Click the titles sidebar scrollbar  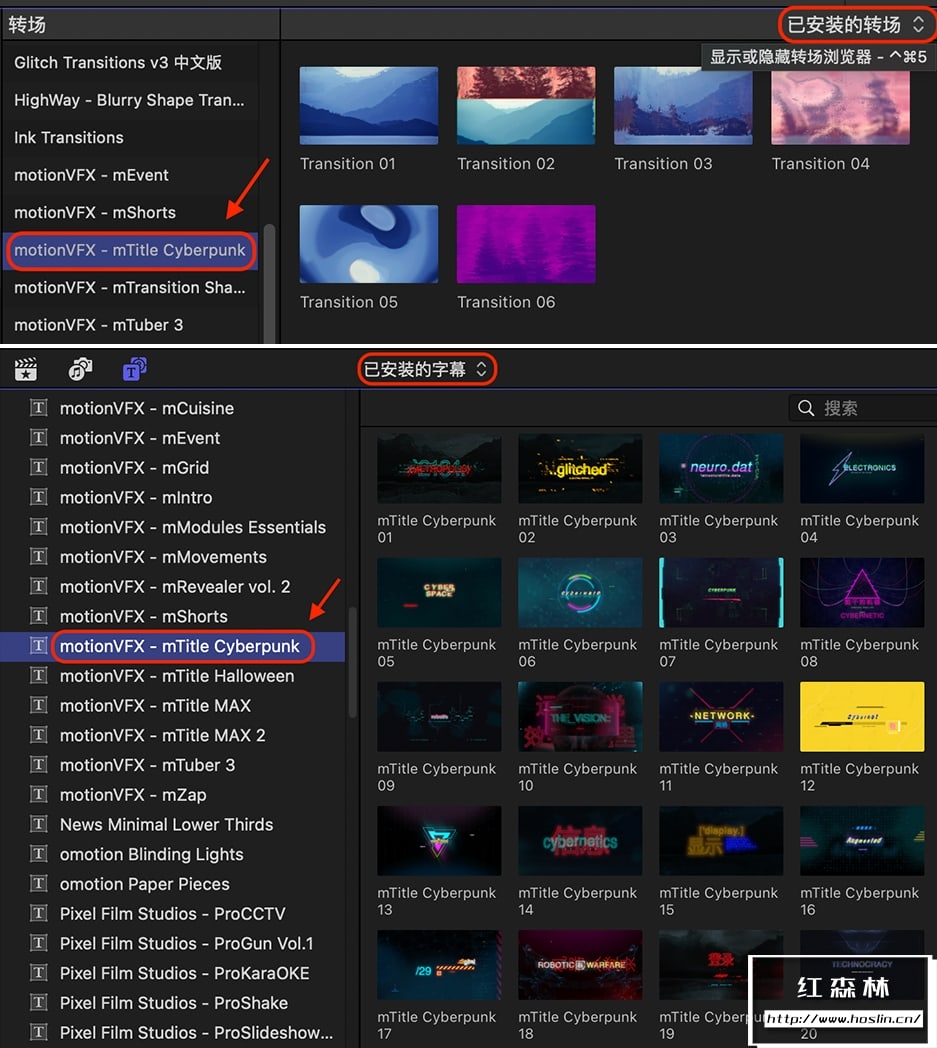pos(352,662)
